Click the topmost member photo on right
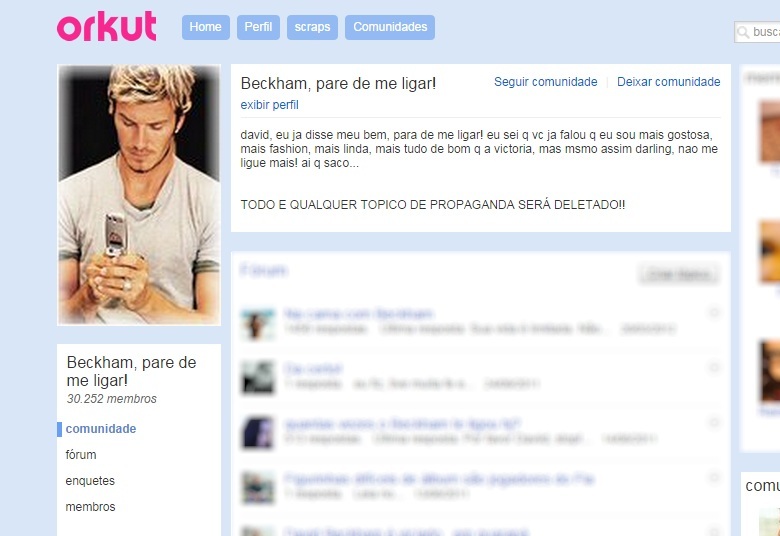The image size is (780, 536). (x=770, y=131)
